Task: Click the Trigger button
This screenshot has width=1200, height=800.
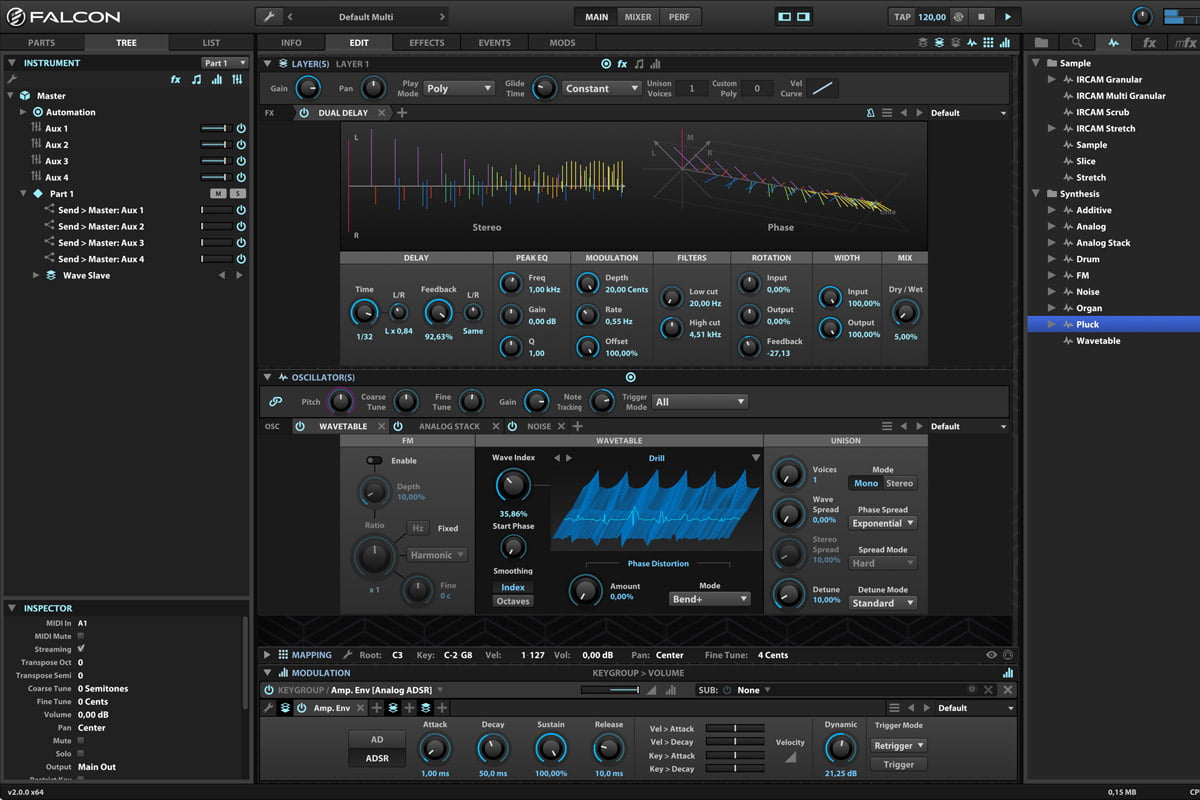Action: click(x=898, y=764)
